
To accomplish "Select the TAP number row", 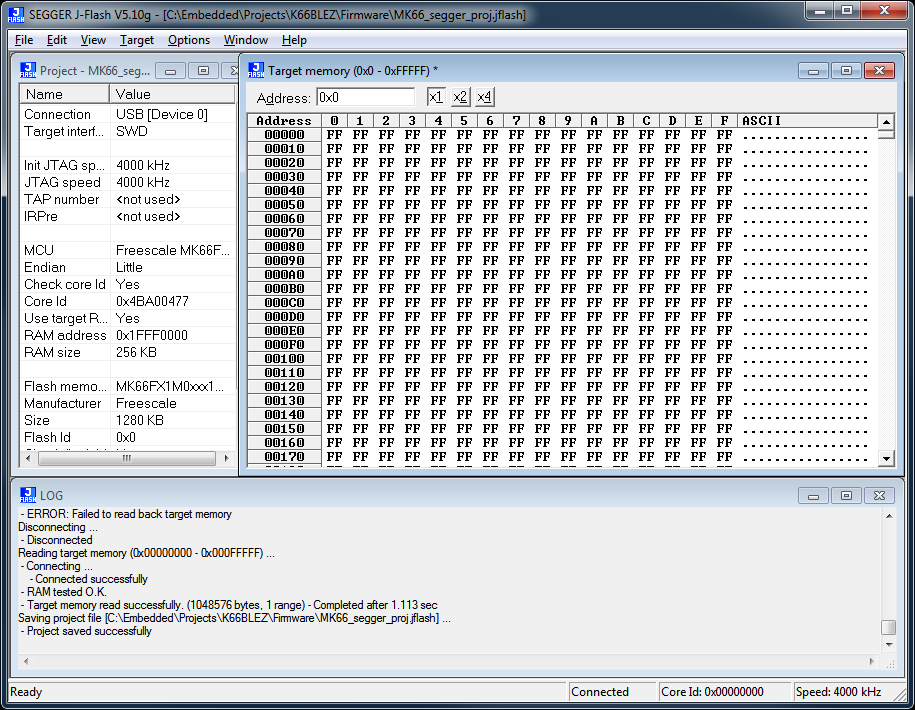I will pyautogui.click(x=128, y=200).
